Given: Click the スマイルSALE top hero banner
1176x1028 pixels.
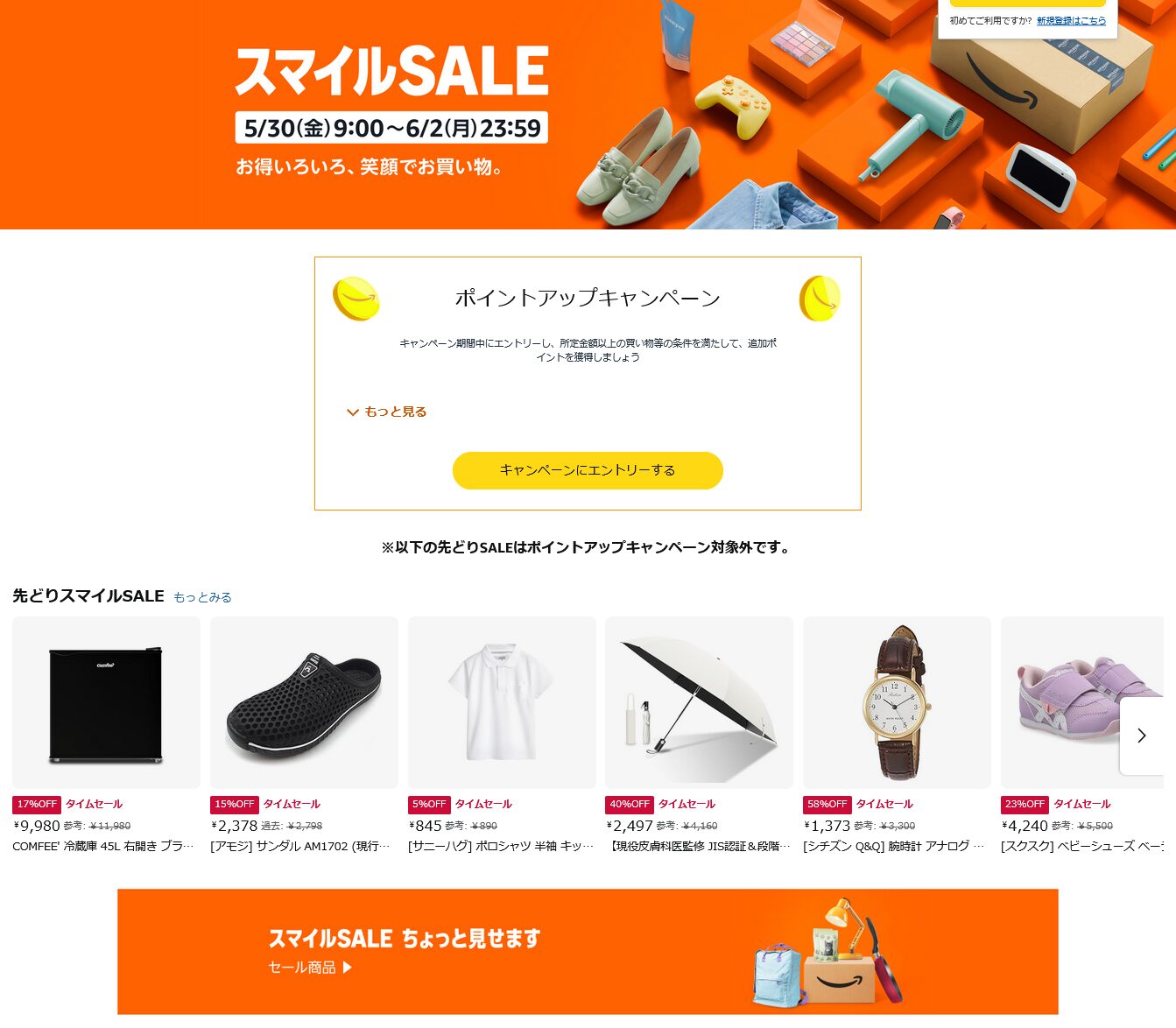Looking at the screenshot, I should (588, 115).
